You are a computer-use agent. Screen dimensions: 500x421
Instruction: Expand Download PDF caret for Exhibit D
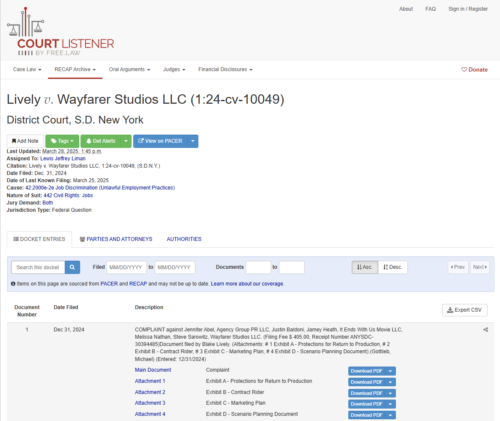point(390,415)
